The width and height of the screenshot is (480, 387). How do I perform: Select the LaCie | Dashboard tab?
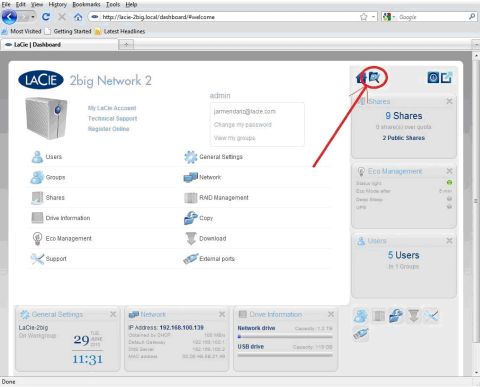click(59, 45)
